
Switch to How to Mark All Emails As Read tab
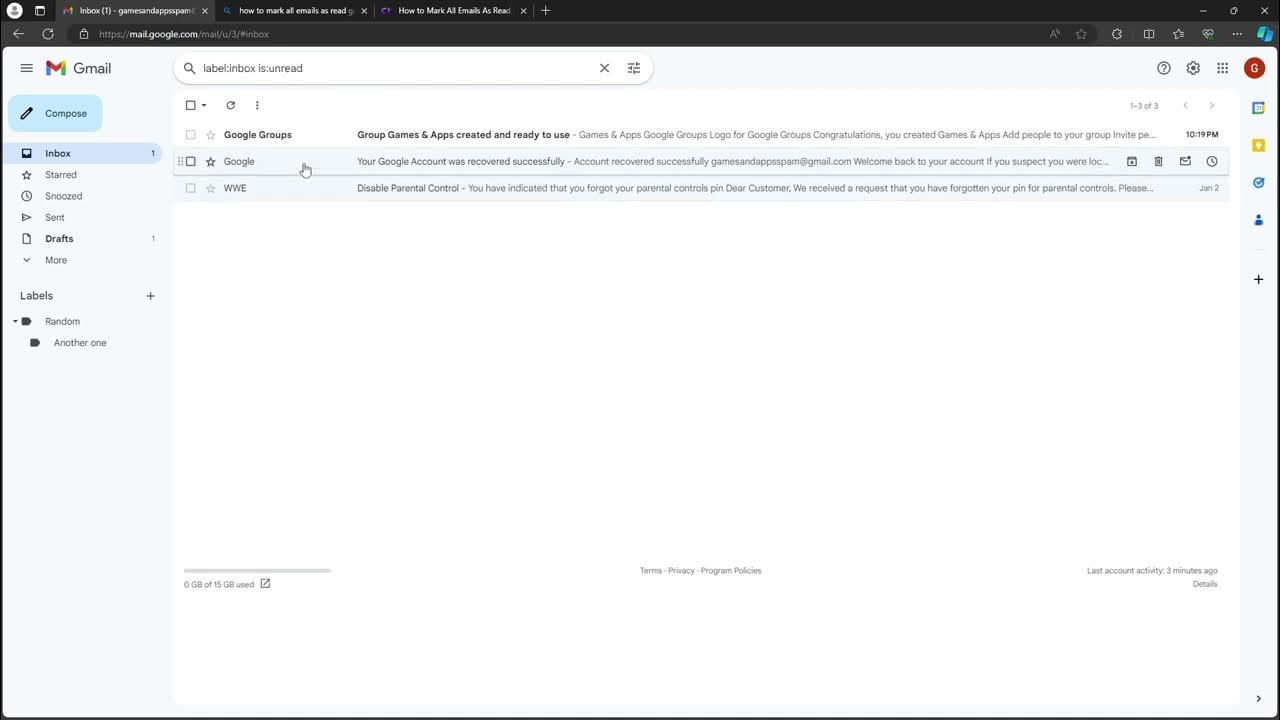[454, 11]
